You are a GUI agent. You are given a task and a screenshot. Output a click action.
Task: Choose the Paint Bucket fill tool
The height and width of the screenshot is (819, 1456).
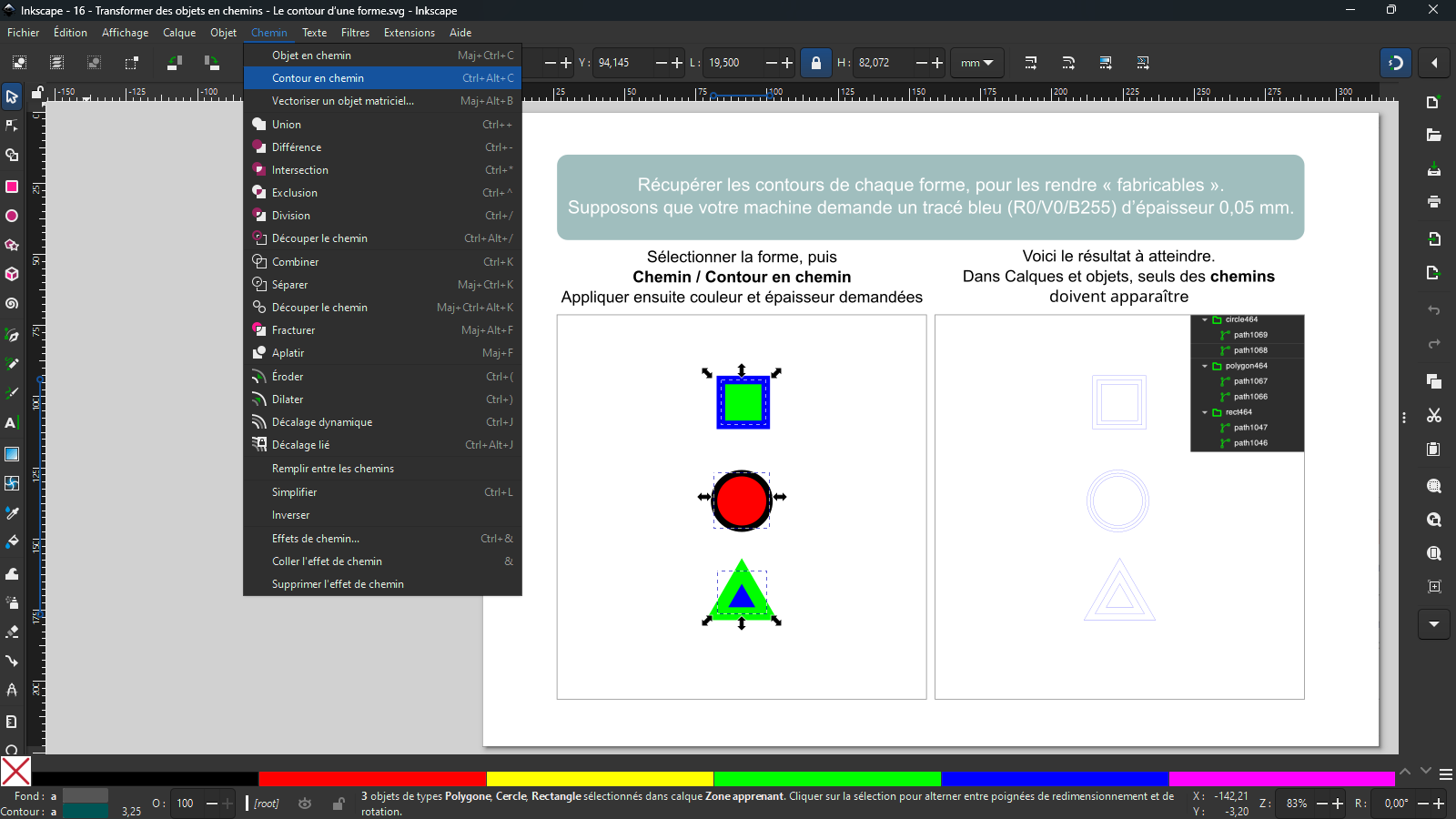12,542
